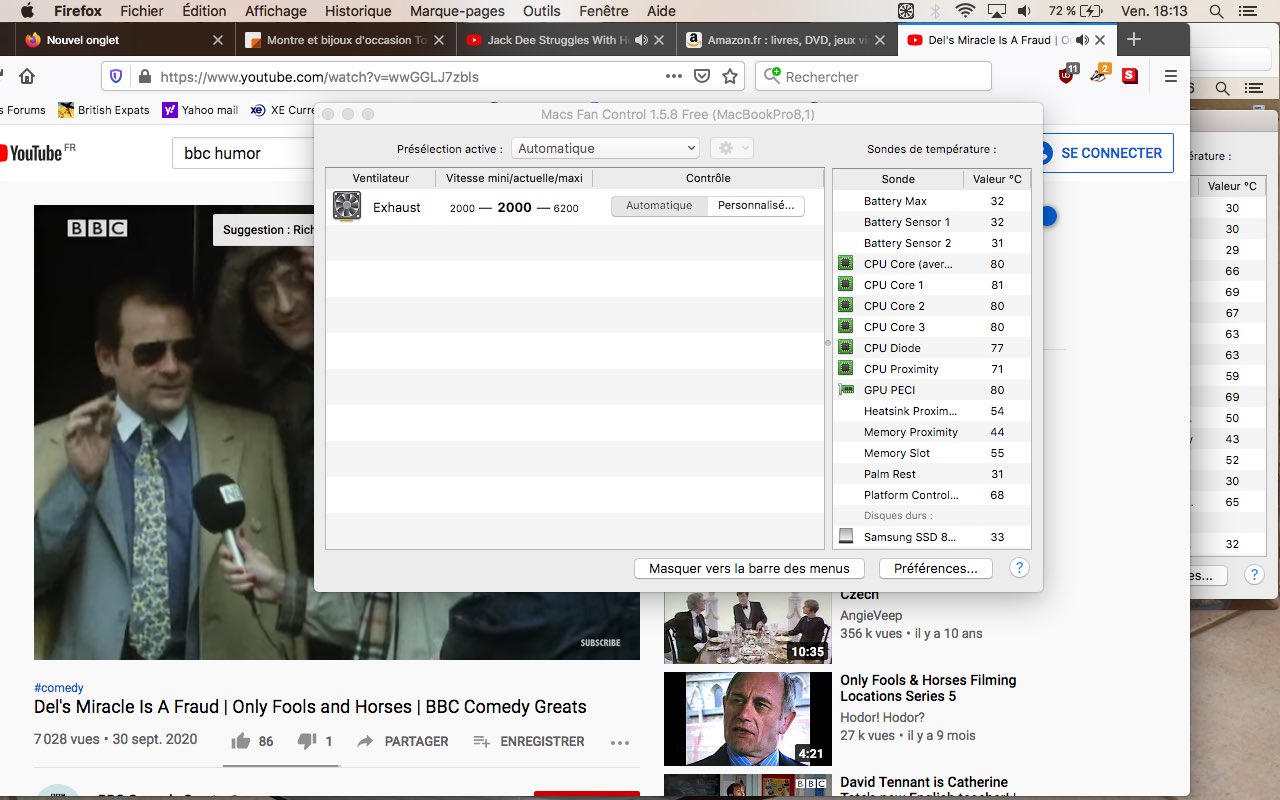
Task: Open Préférences in Macs Fan Control
Action: click(935, 568)
